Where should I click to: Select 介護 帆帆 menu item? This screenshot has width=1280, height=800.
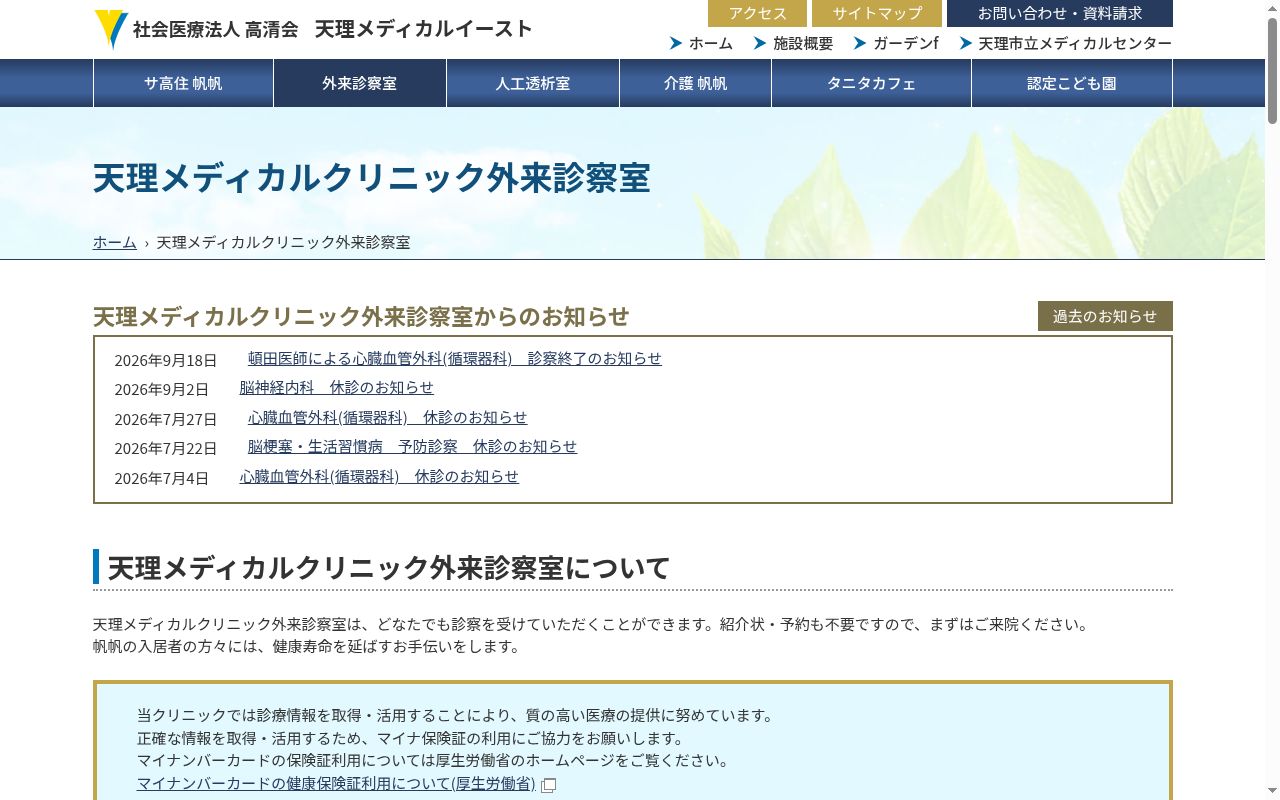(696, 83)
